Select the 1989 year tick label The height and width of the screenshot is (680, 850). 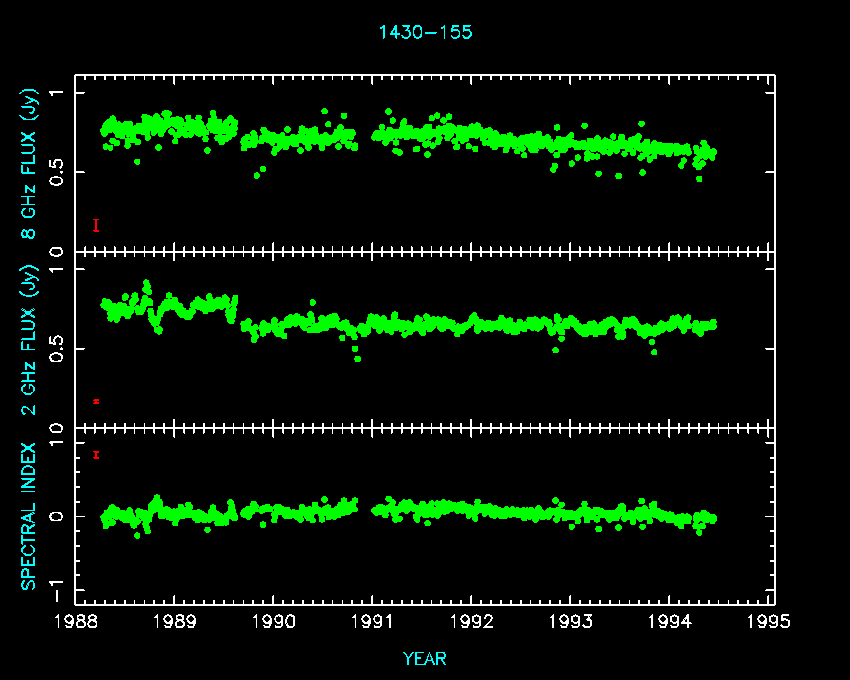(x=175, y=622)
